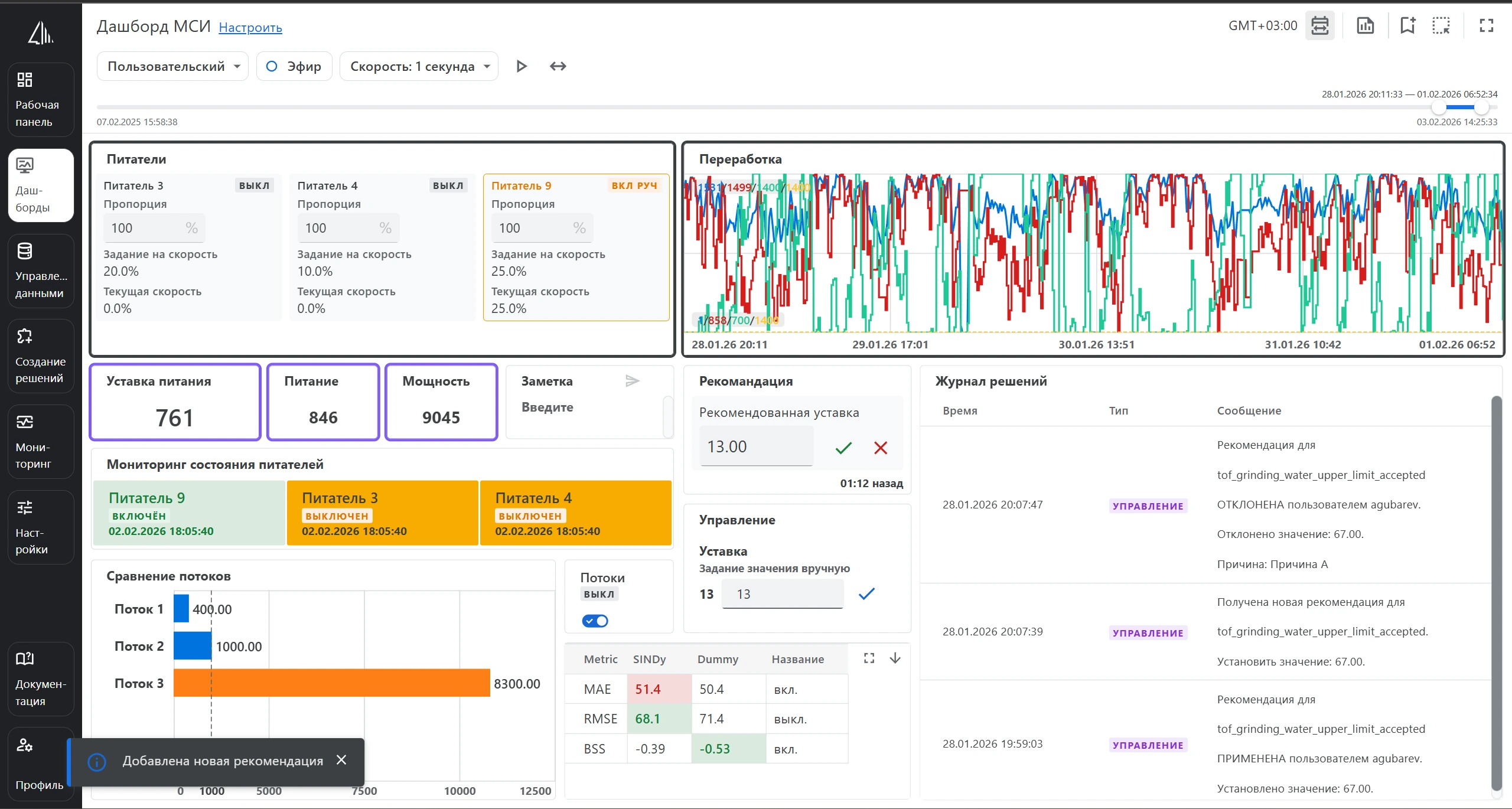This screenshot has height=809, width=1512.
Task: Click the play button in the toolbar
Action: [x=521, y=66]
